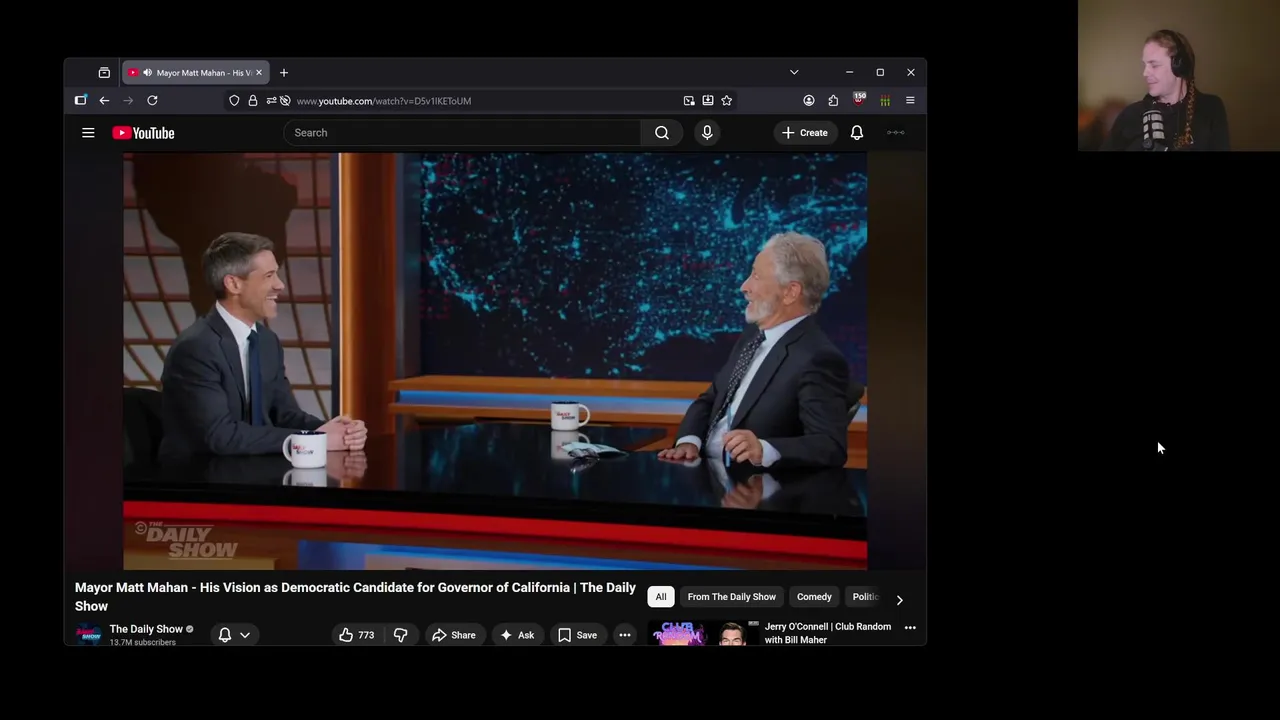Expand subscription notification dropdown chevron
Screen dimensions: 1280x720
click(245, 635)
